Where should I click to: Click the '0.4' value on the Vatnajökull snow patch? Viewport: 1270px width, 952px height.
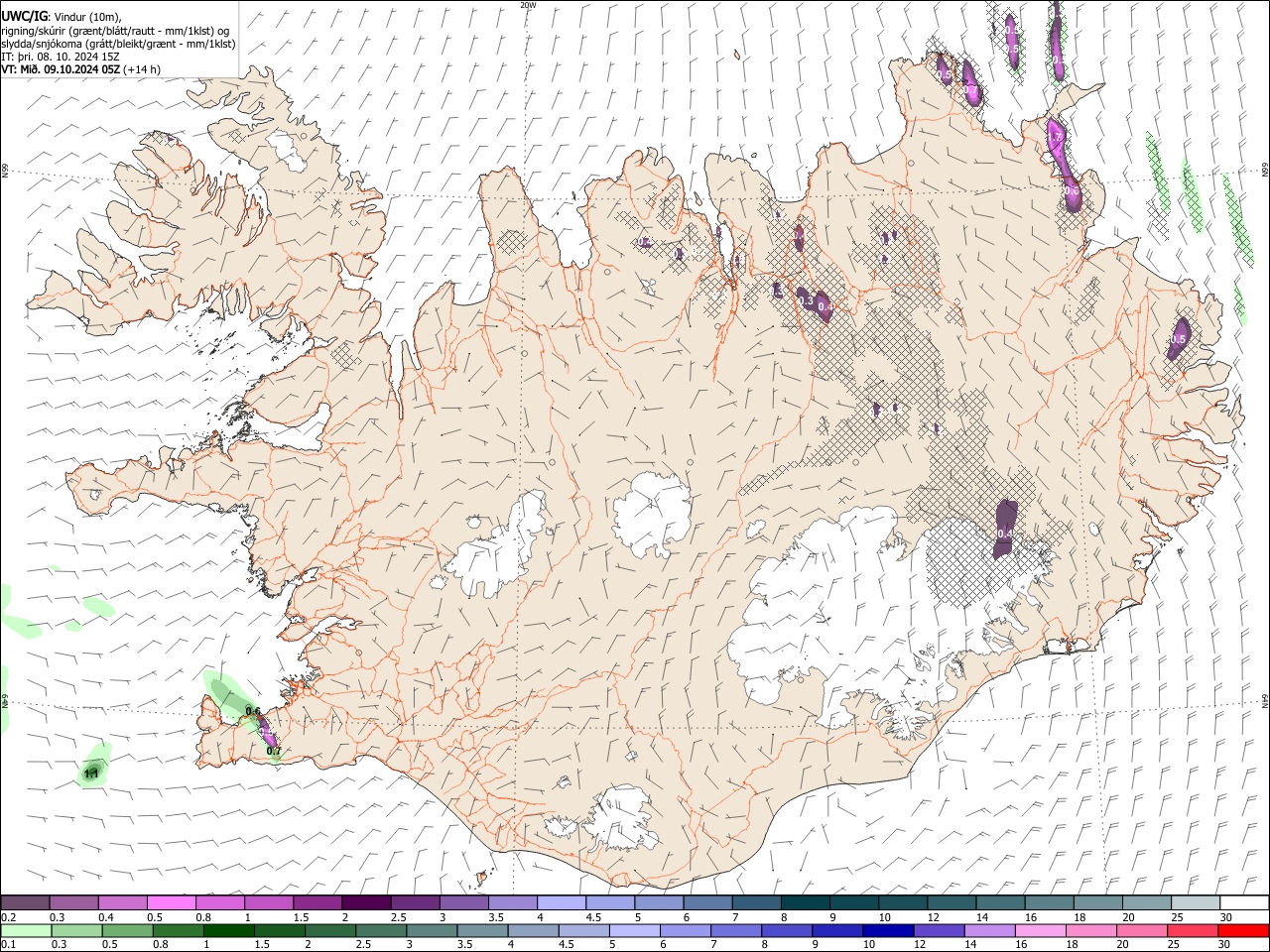click(1004, 534)
